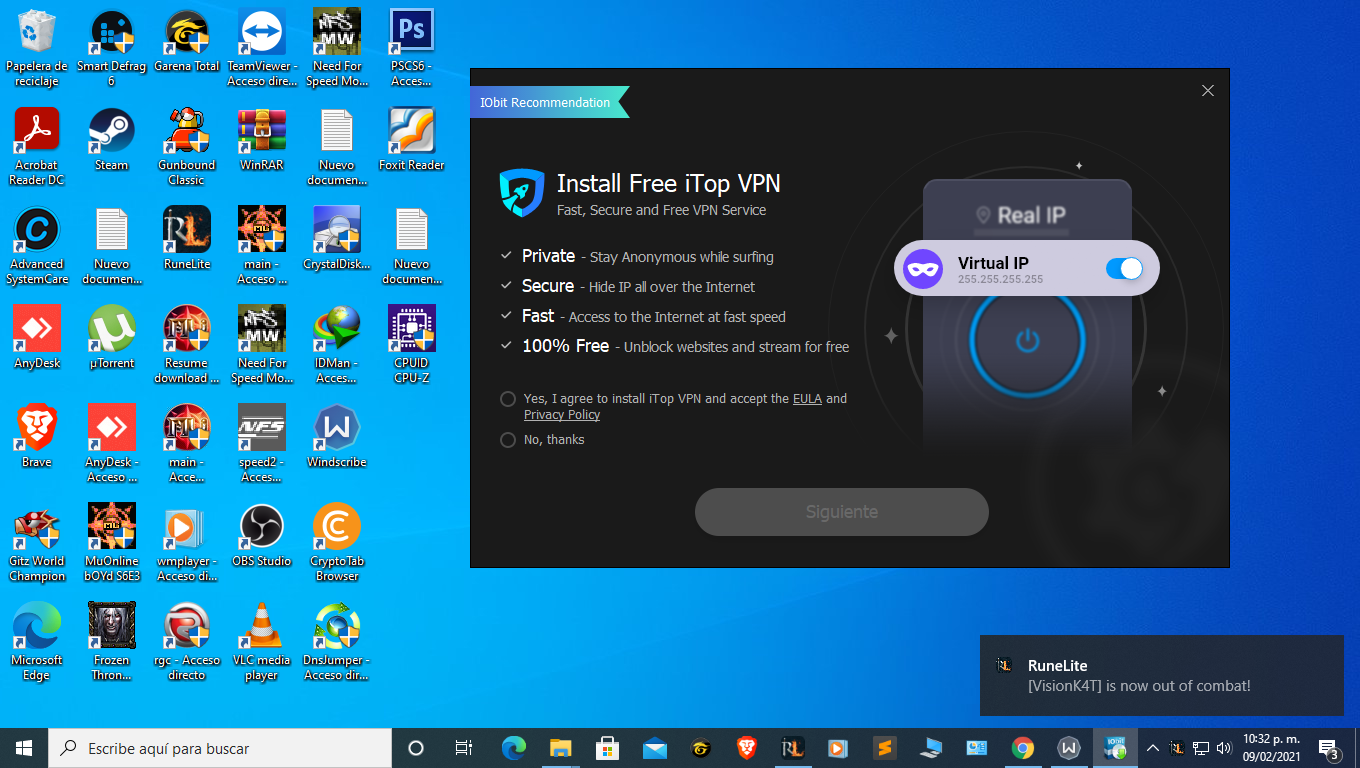Click the 'Install Free iTop VPN' heading

pos(668,184)
